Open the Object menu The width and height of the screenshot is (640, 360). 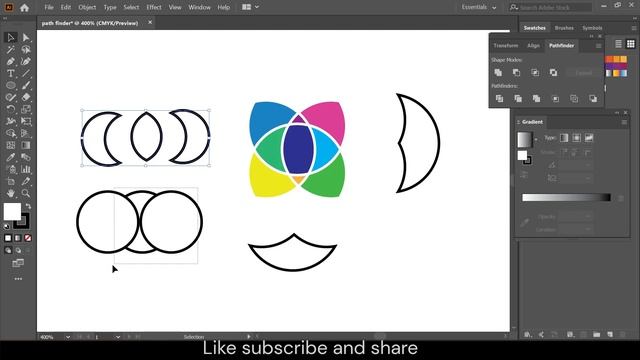87,7
